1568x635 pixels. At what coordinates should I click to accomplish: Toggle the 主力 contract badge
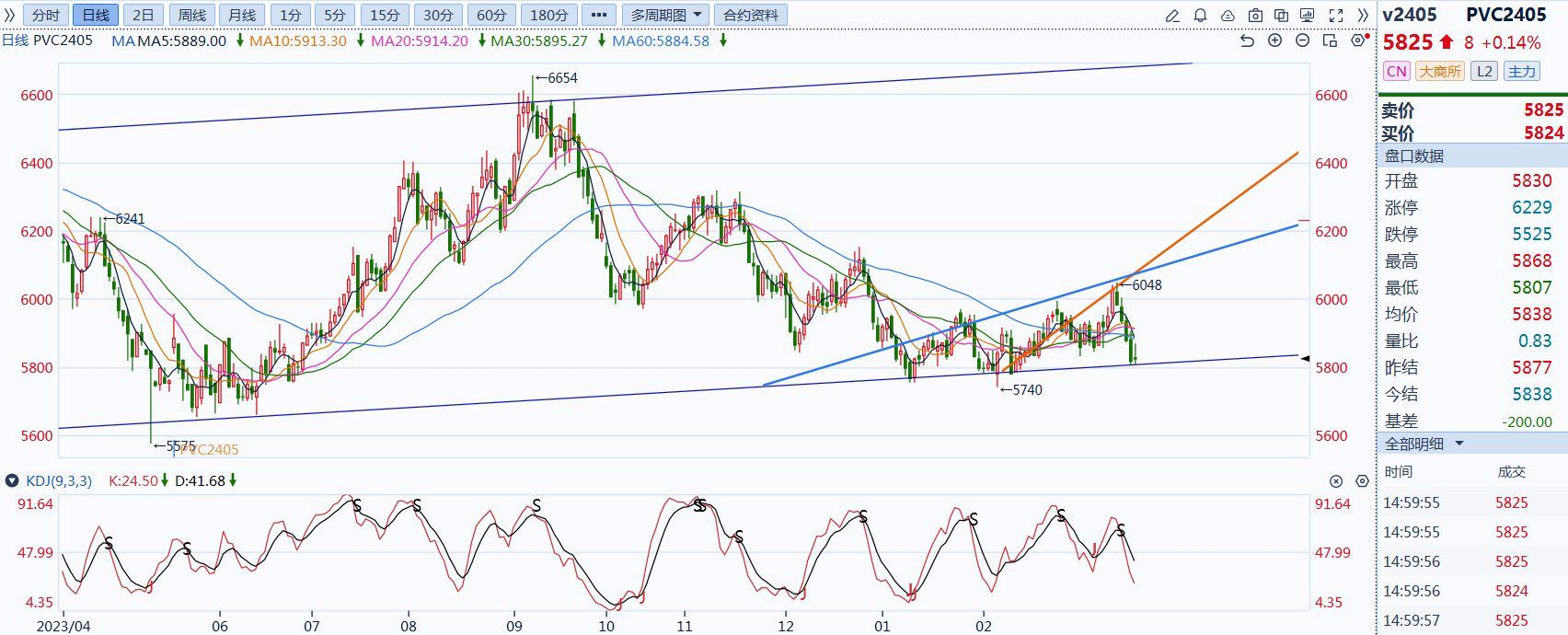pos(1521,71)
